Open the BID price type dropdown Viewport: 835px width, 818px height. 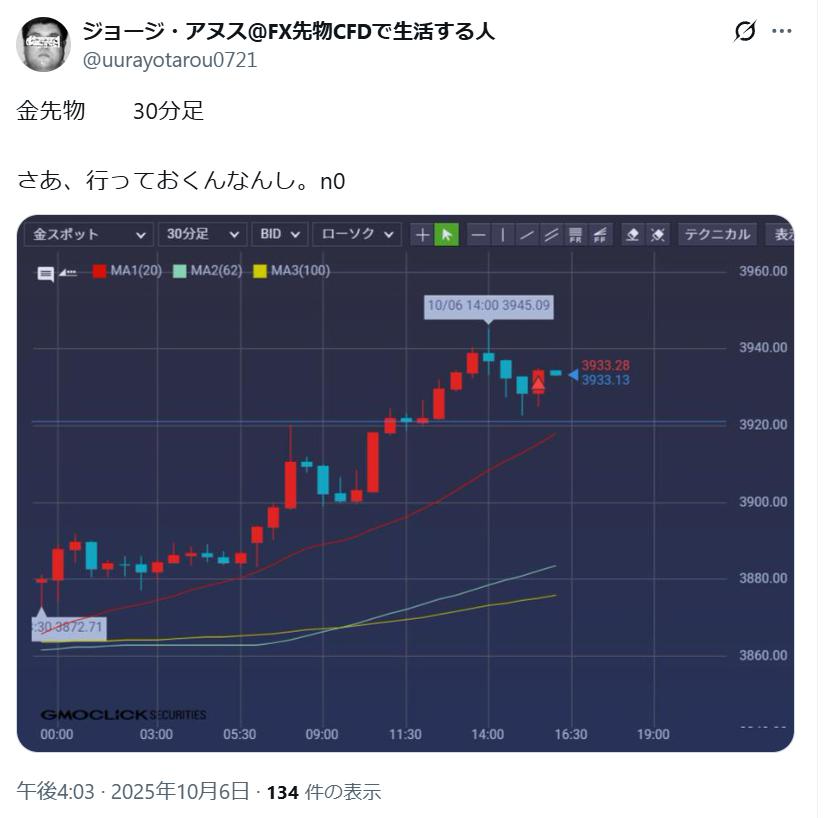click(279, 234)
